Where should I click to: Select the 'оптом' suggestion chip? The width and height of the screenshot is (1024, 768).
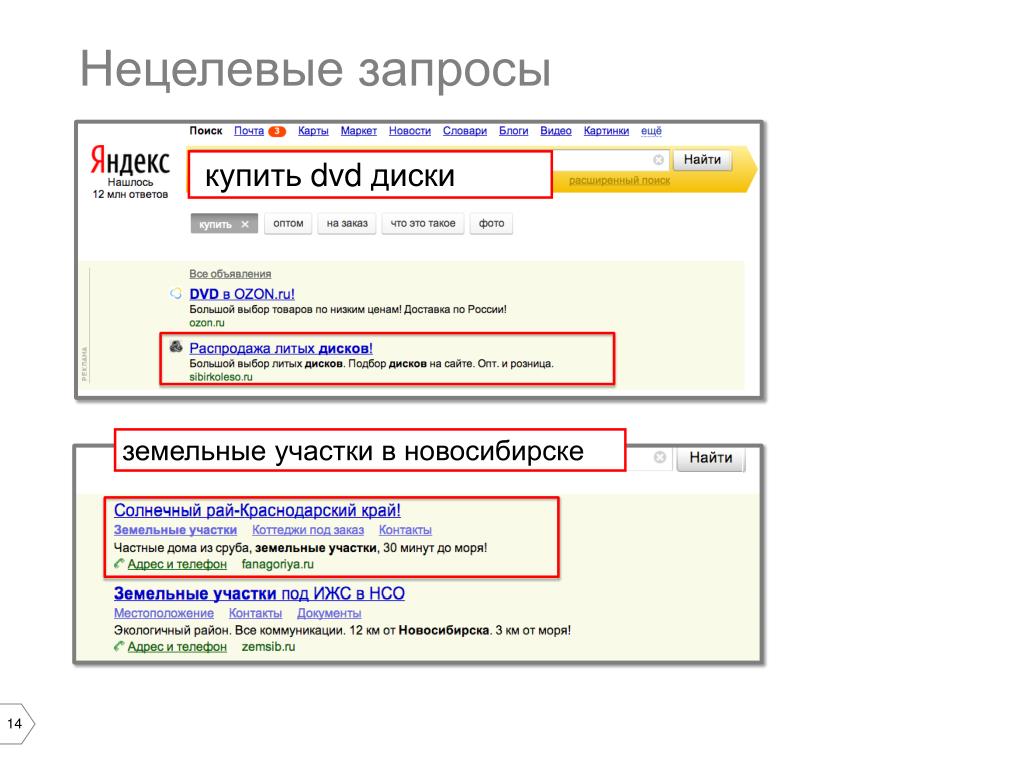coord(288,223)
